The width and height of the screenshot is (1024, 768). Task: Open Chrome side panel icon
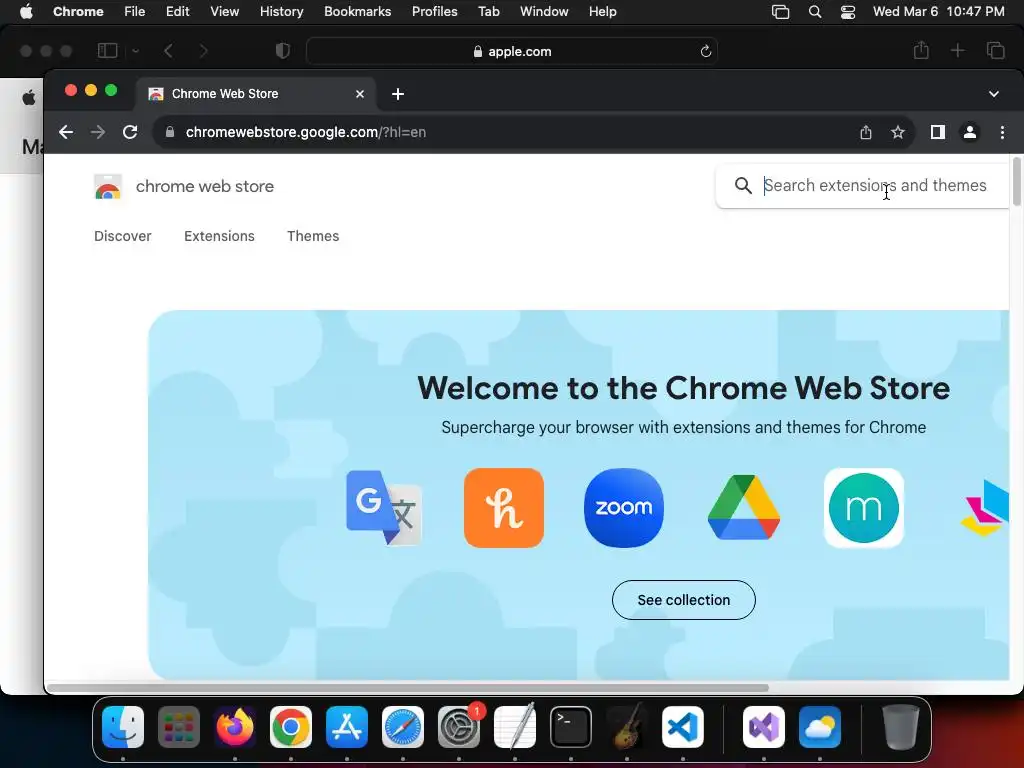click(938, 133)
